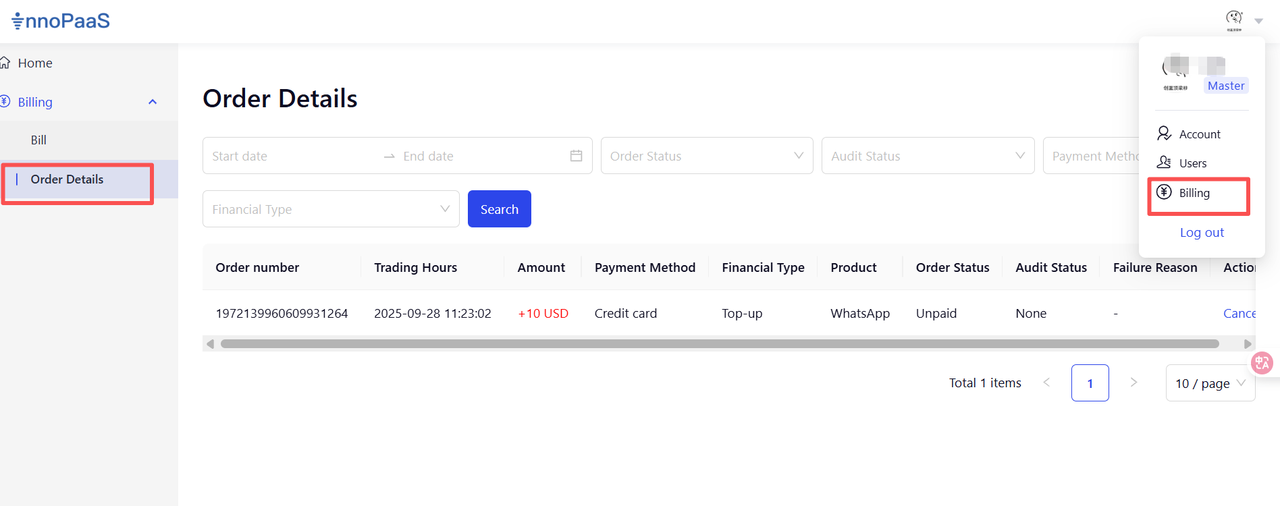
Task: Click the Account person icon in menu
Action: [x=1164, y=134]
